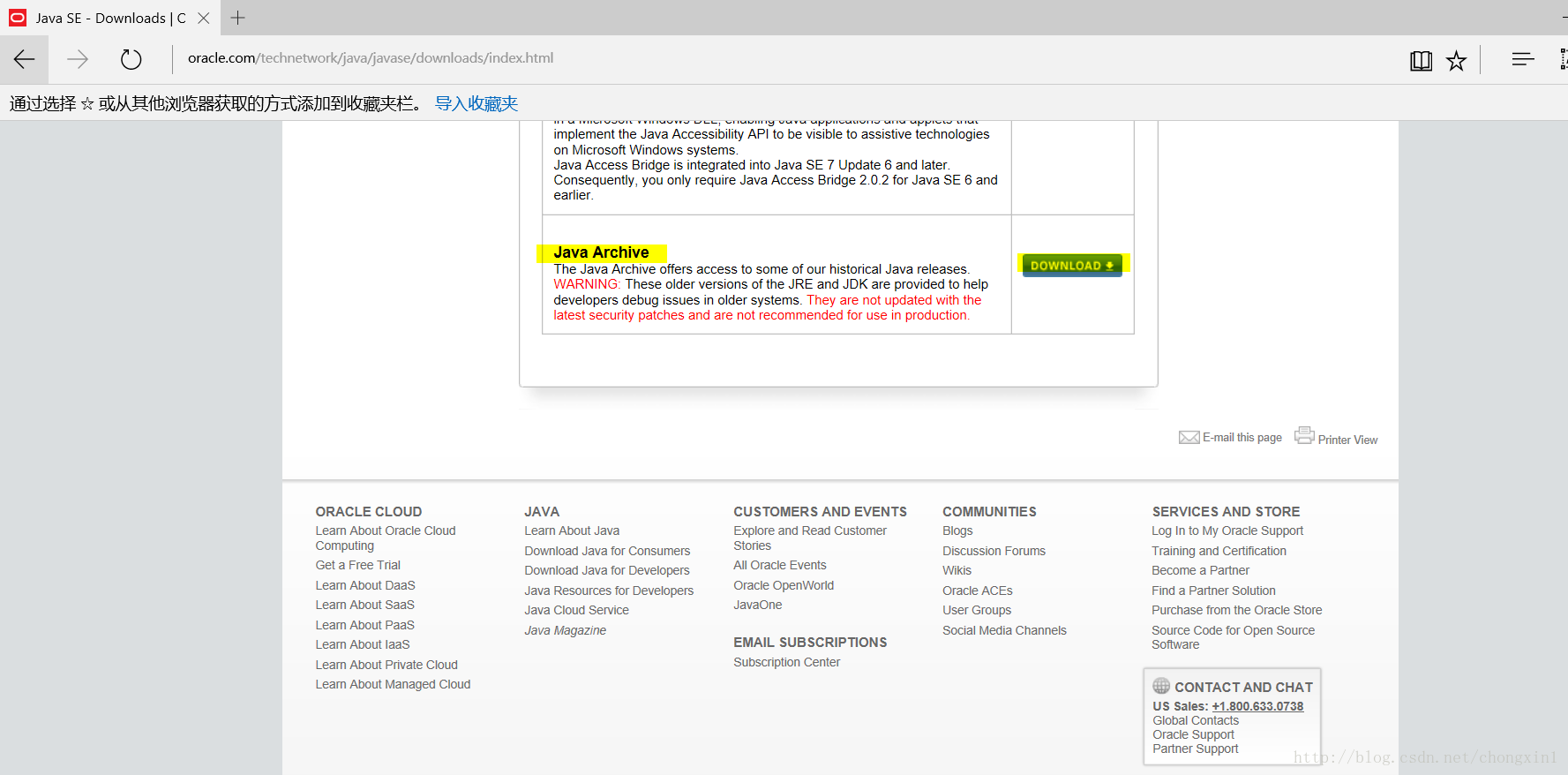Click Learn About Java link

click(572, 530)
